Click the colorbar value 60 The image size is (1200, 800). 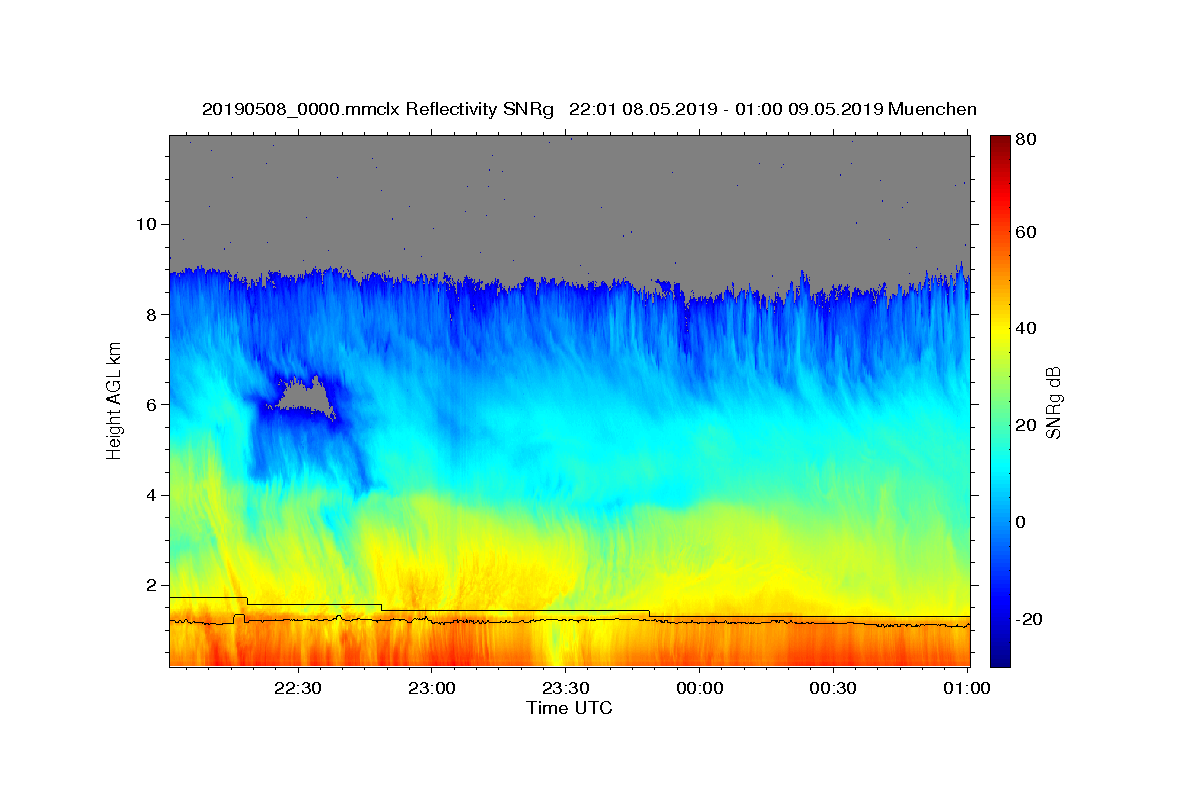pyautogui.click(x=1025, y=232)
